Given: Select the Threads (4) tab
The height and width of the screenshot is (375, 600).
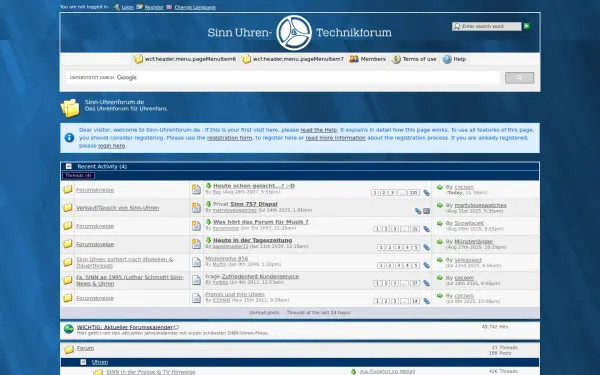Looking at the screenshot, I should coord(78,176).
